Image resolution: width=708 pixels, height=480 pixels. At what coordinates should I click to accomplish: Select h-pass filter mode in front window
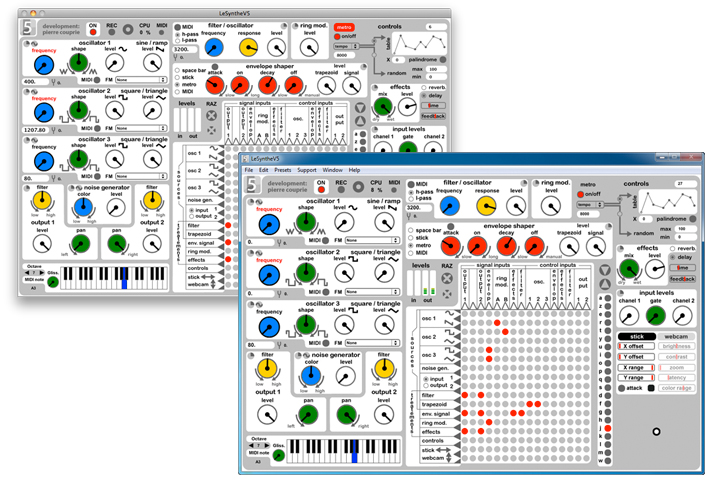pyautogui.click(x=411, y=192)
